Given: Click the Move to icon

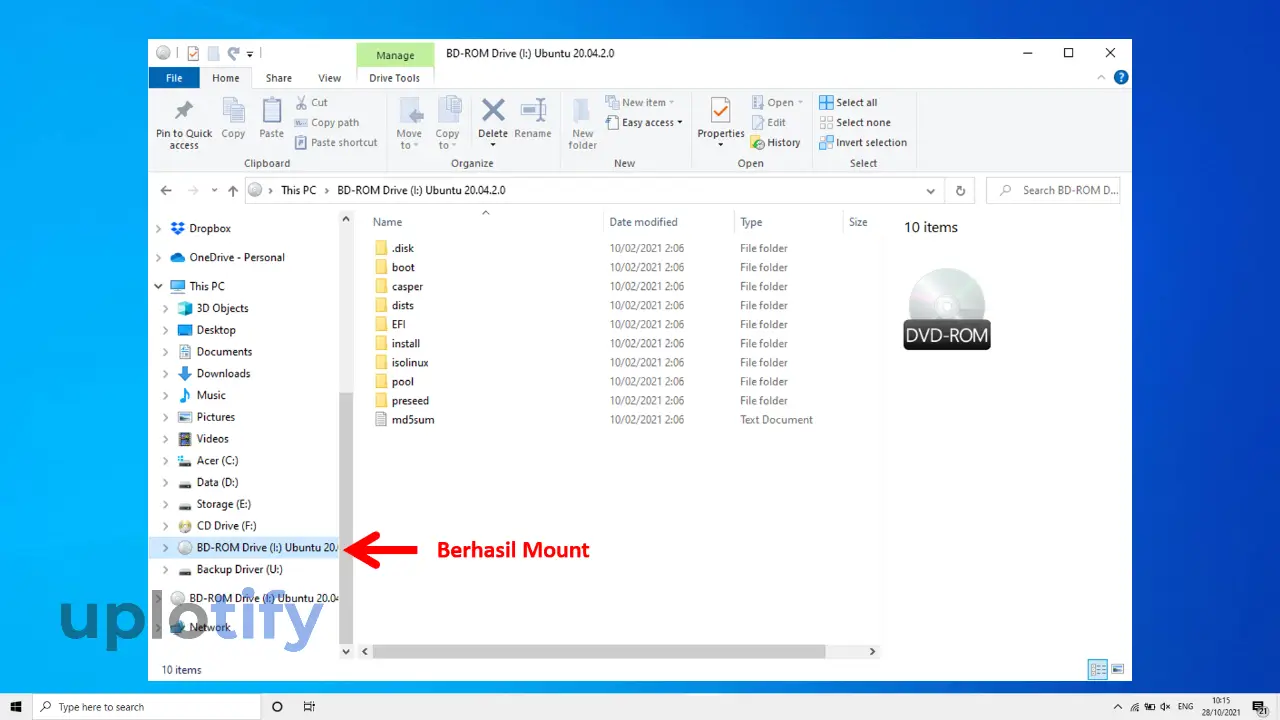Looking at the screenshot, I should [x=410, y=110].
